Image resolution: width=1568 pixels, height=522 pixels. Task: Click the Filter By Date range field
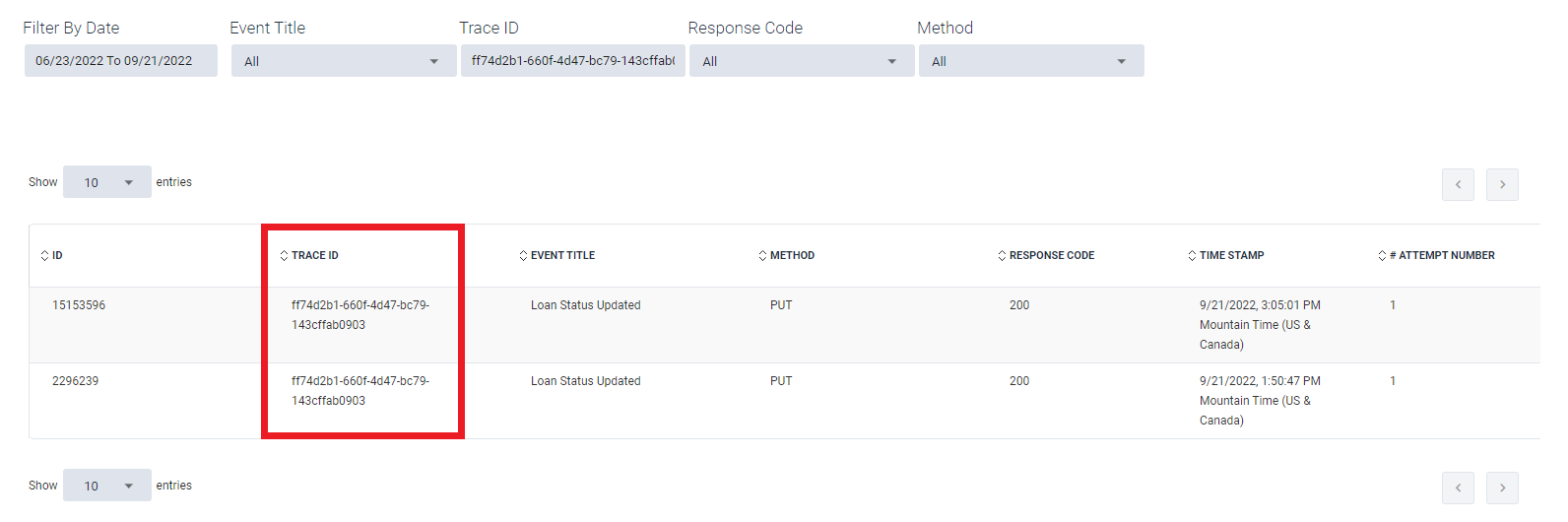click(x=121, y=61)
